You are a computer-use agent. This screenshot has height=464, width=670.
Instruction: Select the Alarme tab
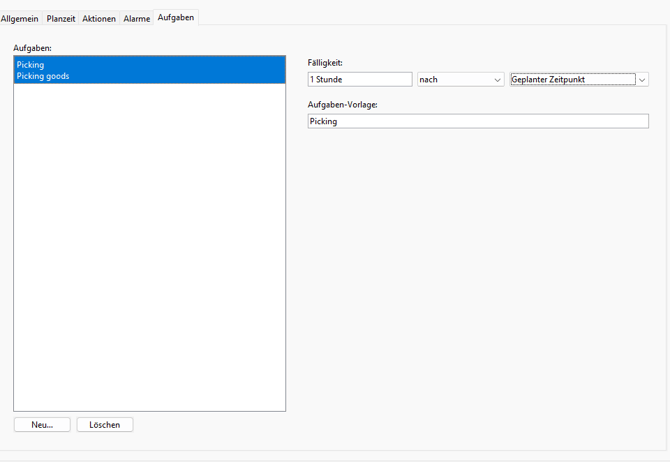pos(136,19)
